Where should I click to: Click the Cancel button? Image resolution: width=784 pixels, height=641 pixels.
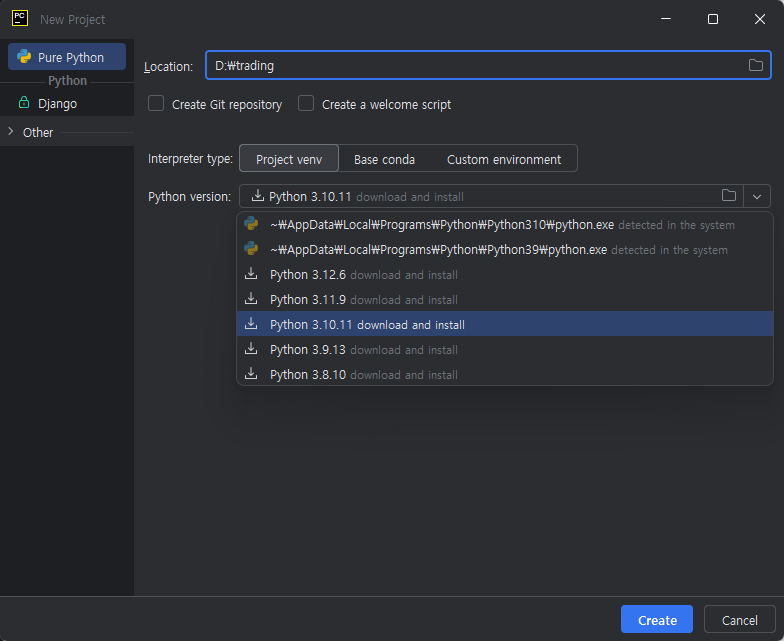[740, 620]
